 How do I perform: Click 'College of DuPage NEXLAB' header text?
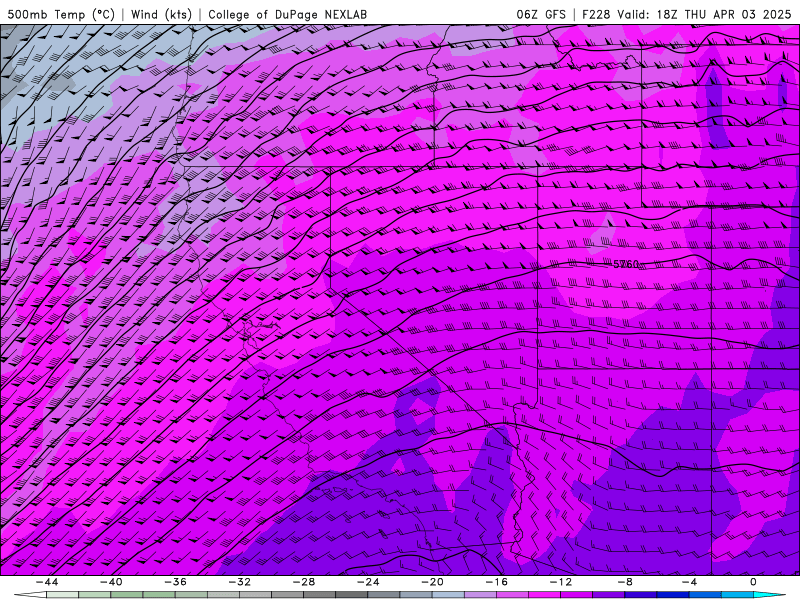[287, 14]
